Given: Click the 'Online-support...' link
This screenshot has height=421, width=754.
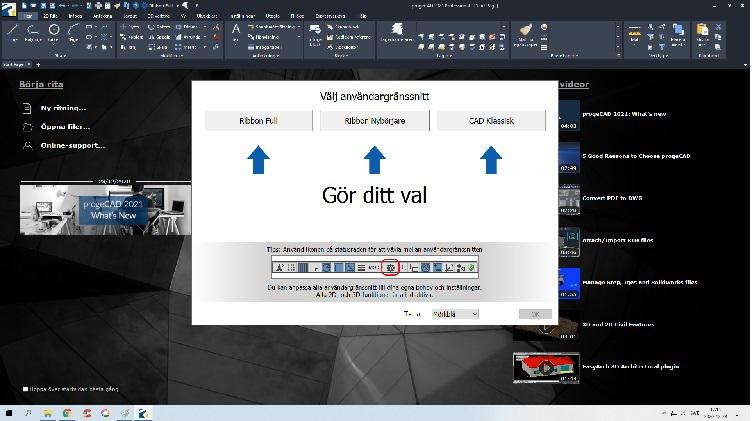Looking at the screenshot, I should coord(73,145).
